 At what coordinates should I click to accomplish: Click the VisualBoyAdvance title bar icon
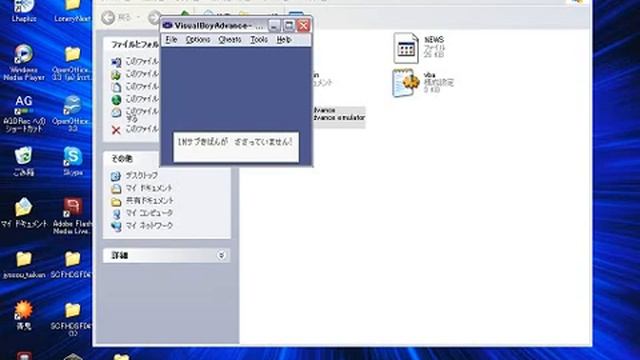tap(167, 25)
